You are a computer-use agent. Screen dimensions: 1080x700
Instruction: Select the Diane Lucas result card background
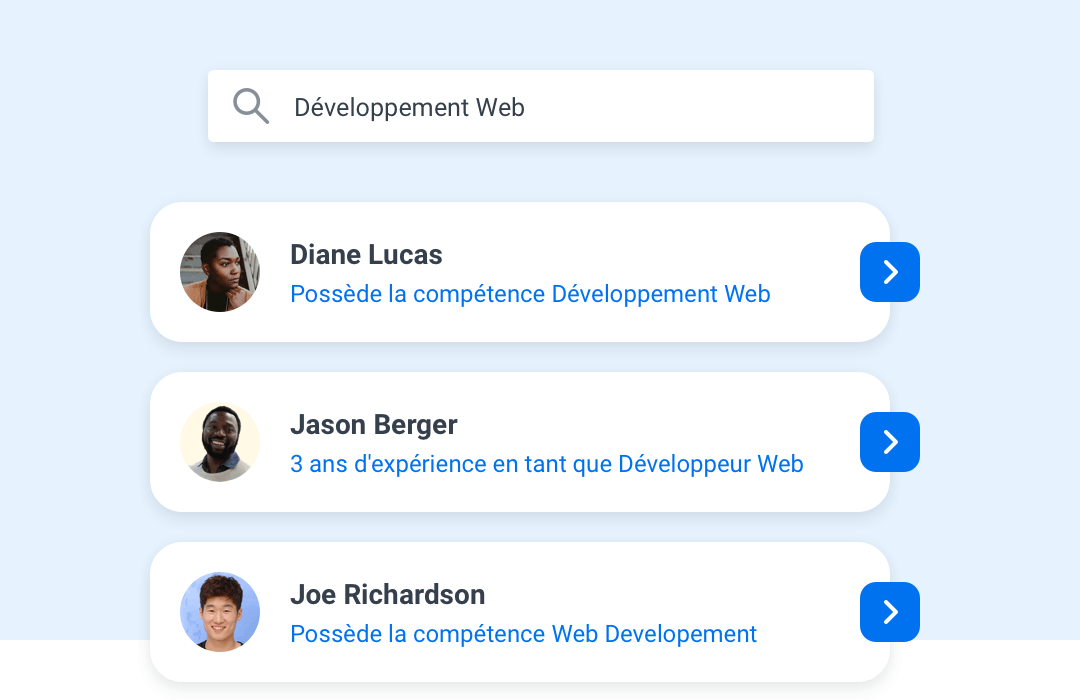click(x=520, y=272)
